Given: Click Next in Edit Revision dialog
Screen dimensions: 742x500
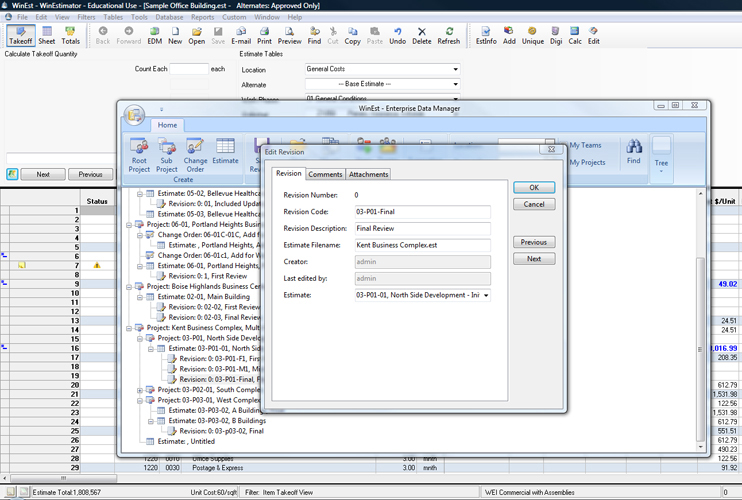Looking at the screenshot, I should [x=534, y=259].
